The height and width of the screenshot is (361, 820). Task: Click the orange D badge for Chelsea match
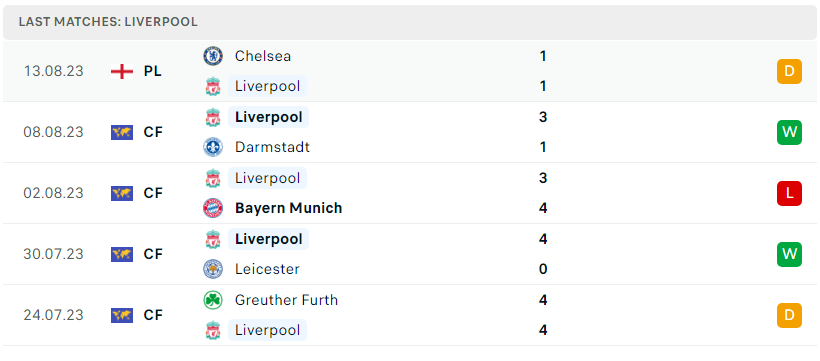tap(789, 72)
